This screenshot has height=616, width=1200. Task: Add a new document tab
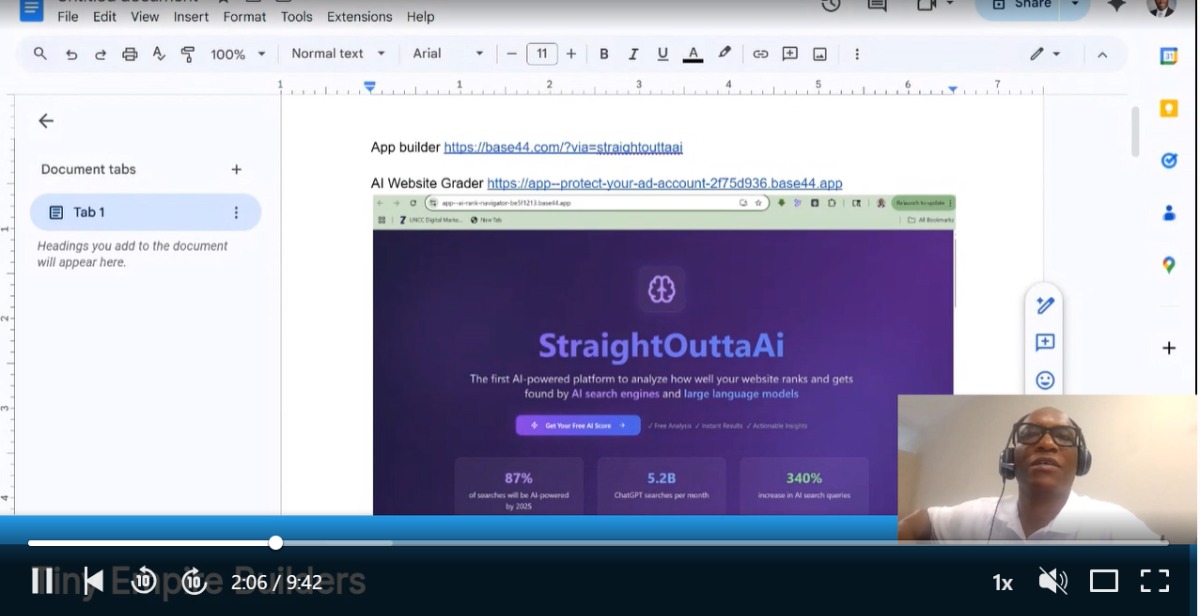(x=236, y=169)
